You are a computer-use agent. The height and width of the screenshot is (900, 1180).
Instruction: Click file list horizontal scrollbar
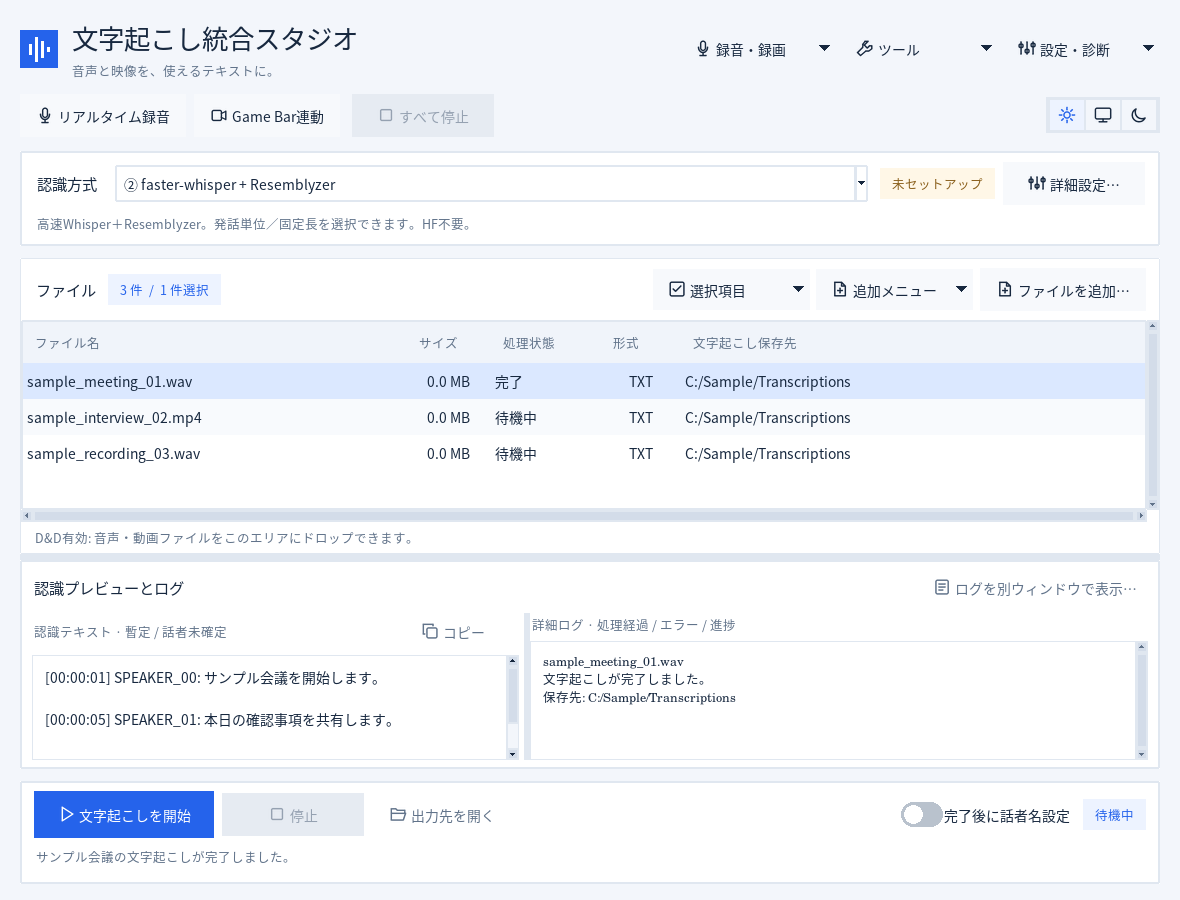tap(583, 516)
